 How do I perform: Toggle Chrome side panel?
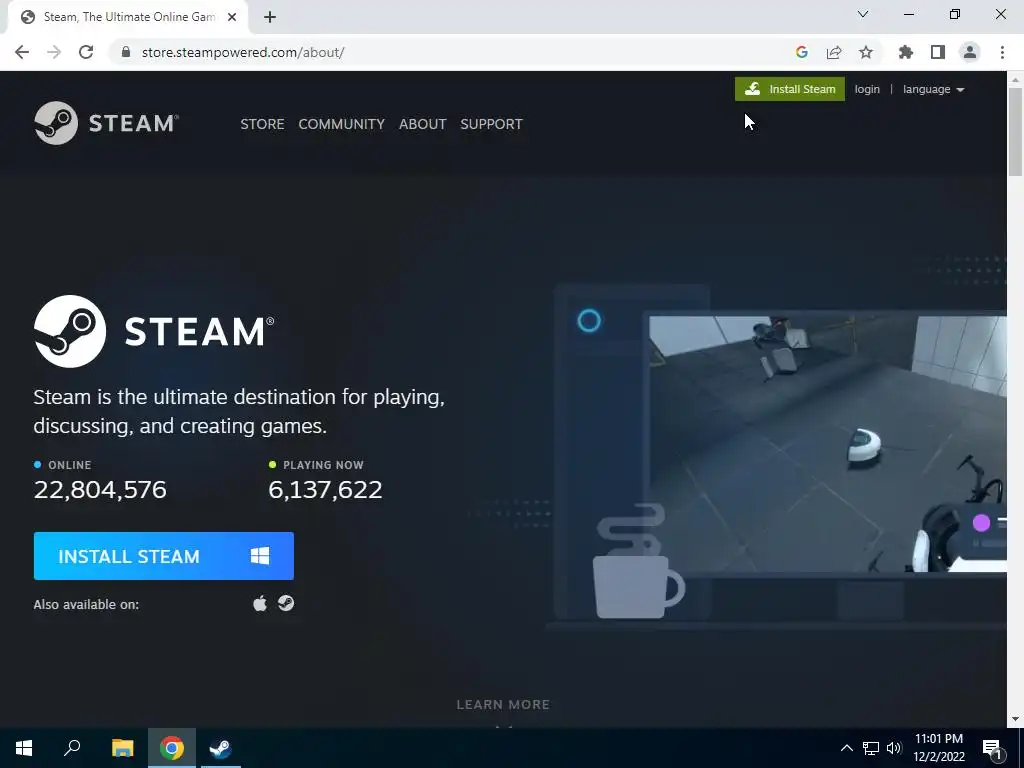938,52
